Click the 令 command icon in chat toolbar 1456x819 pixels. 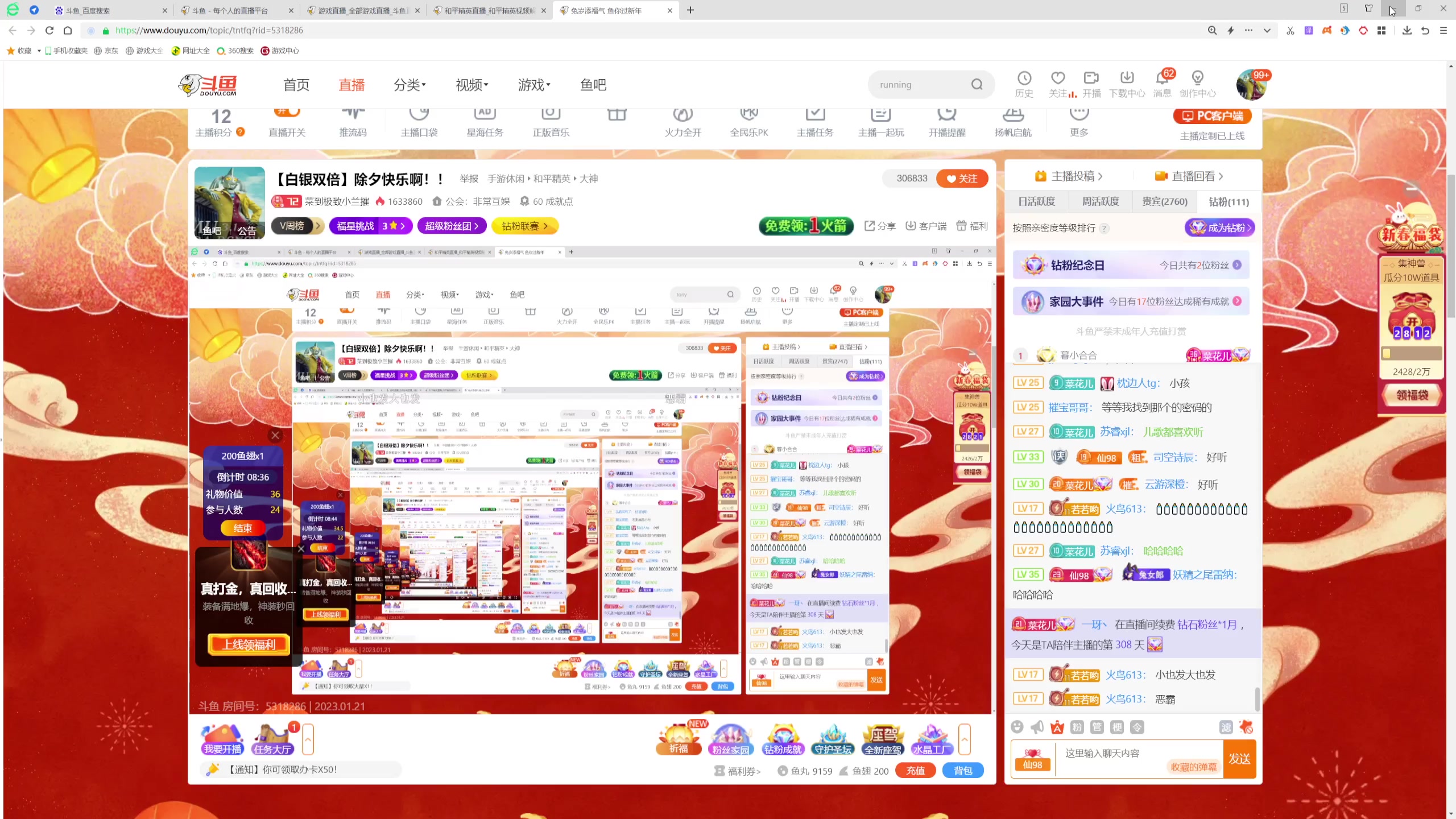pos(1137,727)
